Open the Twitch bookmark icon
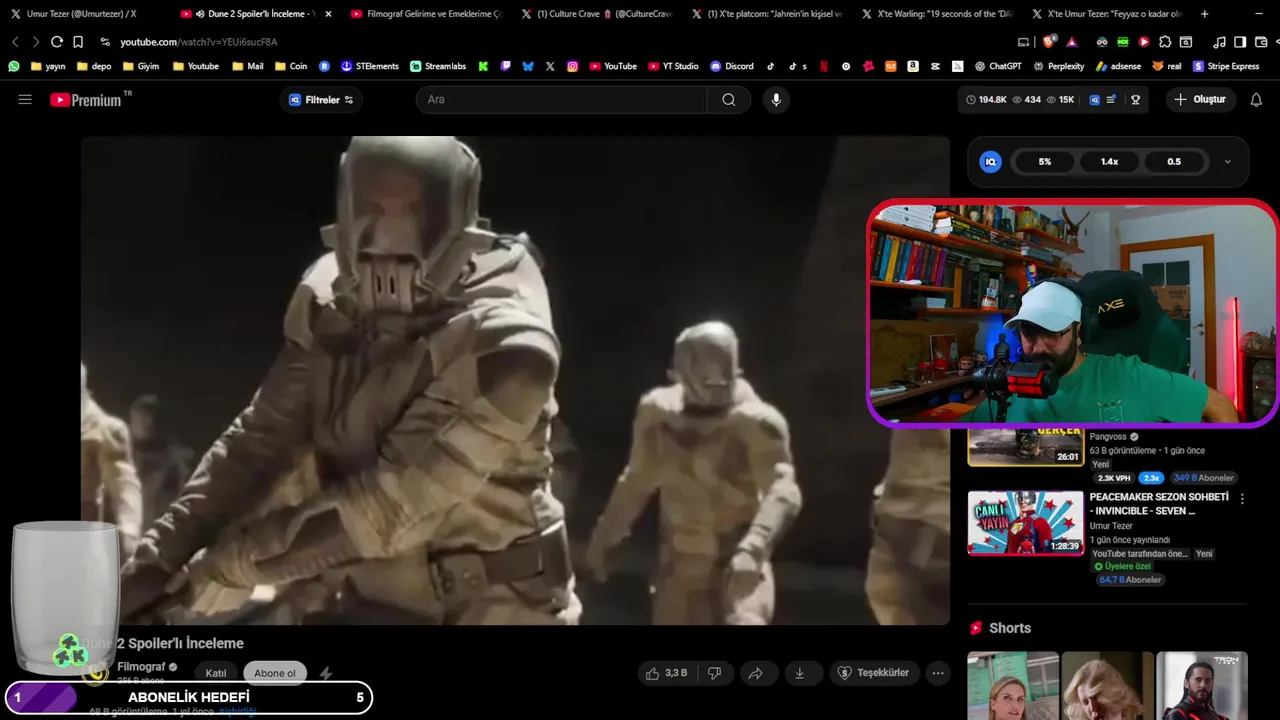 pos(505,66)
